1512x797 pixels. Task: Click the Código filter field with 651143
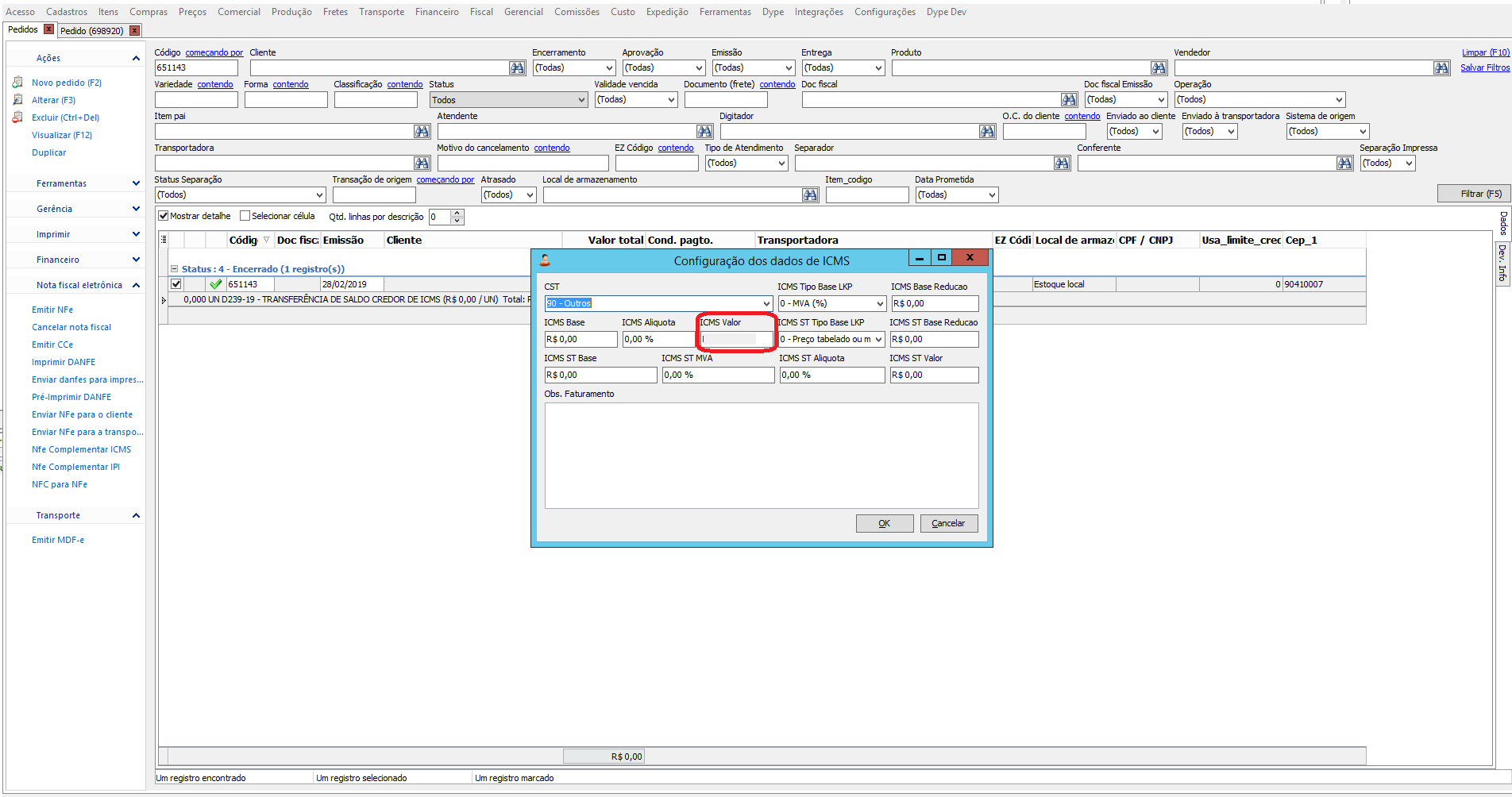pyautogui.click(x=196, y=68)
